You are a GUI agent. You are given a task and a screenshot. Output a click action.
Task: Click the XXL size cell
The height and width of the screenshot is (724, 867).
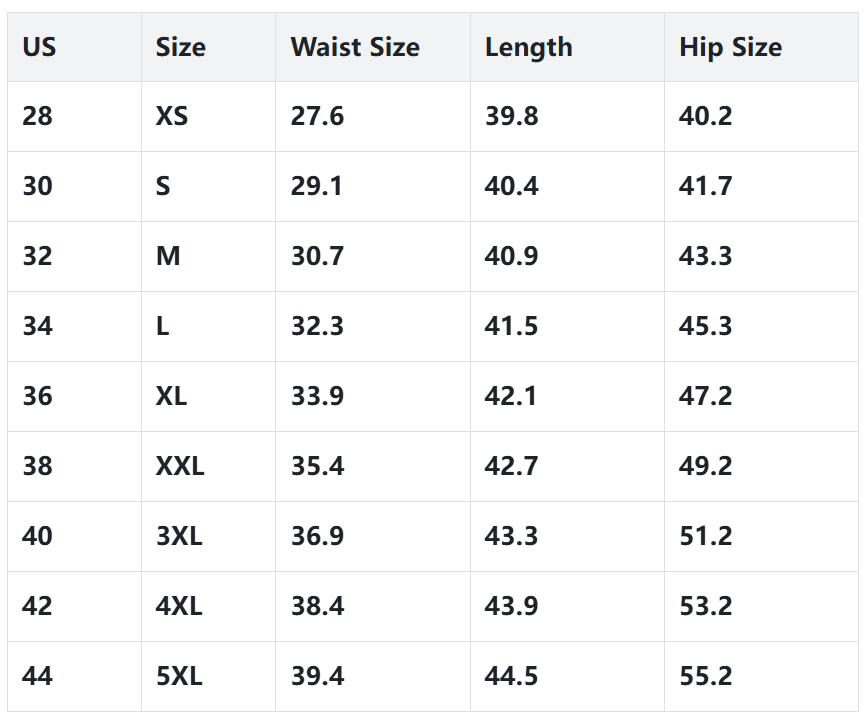[180, 467]
